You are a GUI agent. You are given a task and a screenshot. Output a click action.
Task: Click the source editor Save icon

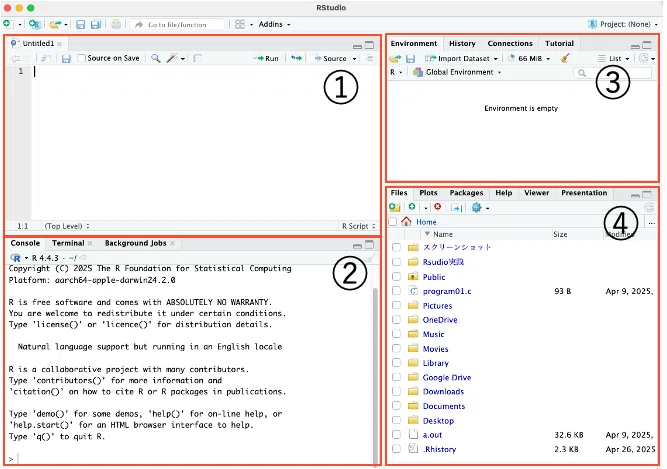(66, 58)
